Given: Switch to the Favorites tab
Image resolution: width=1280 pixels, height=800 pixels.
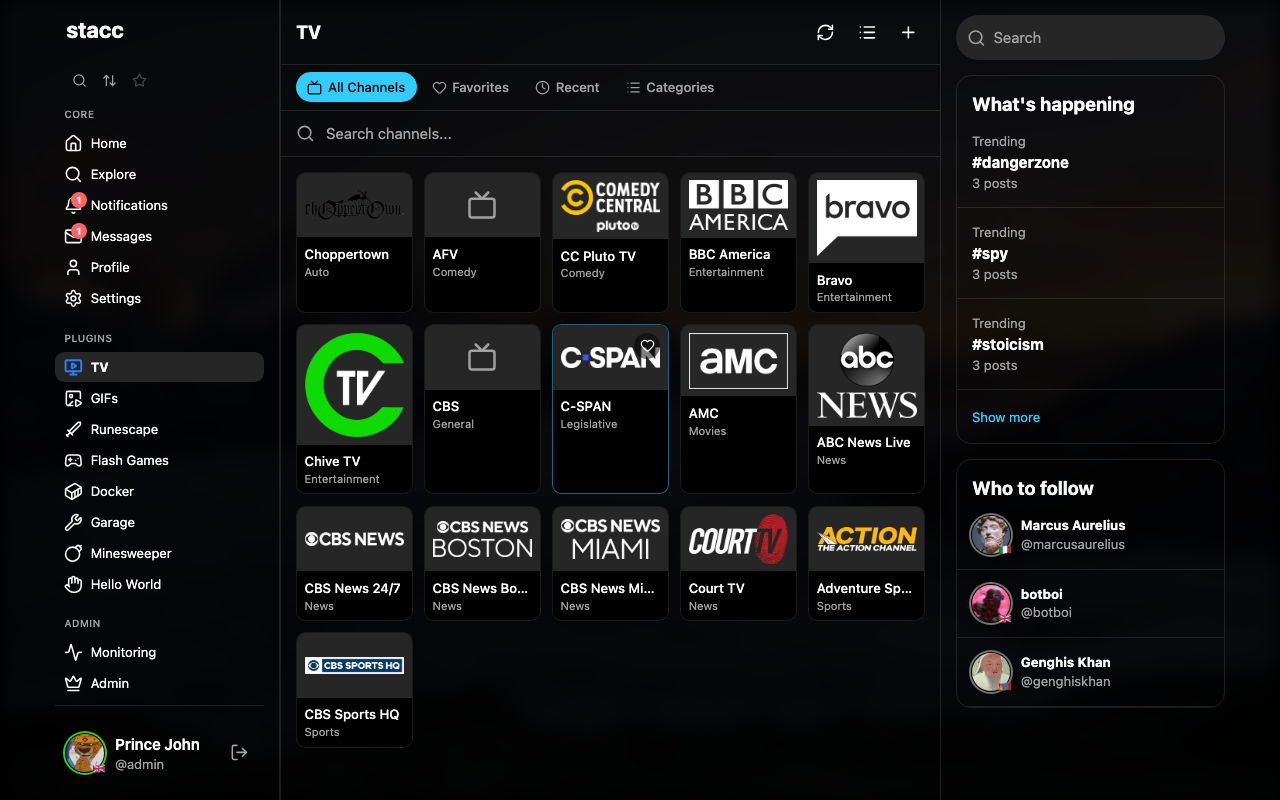Looking at the screenshot, I should [x=470, y=87].
